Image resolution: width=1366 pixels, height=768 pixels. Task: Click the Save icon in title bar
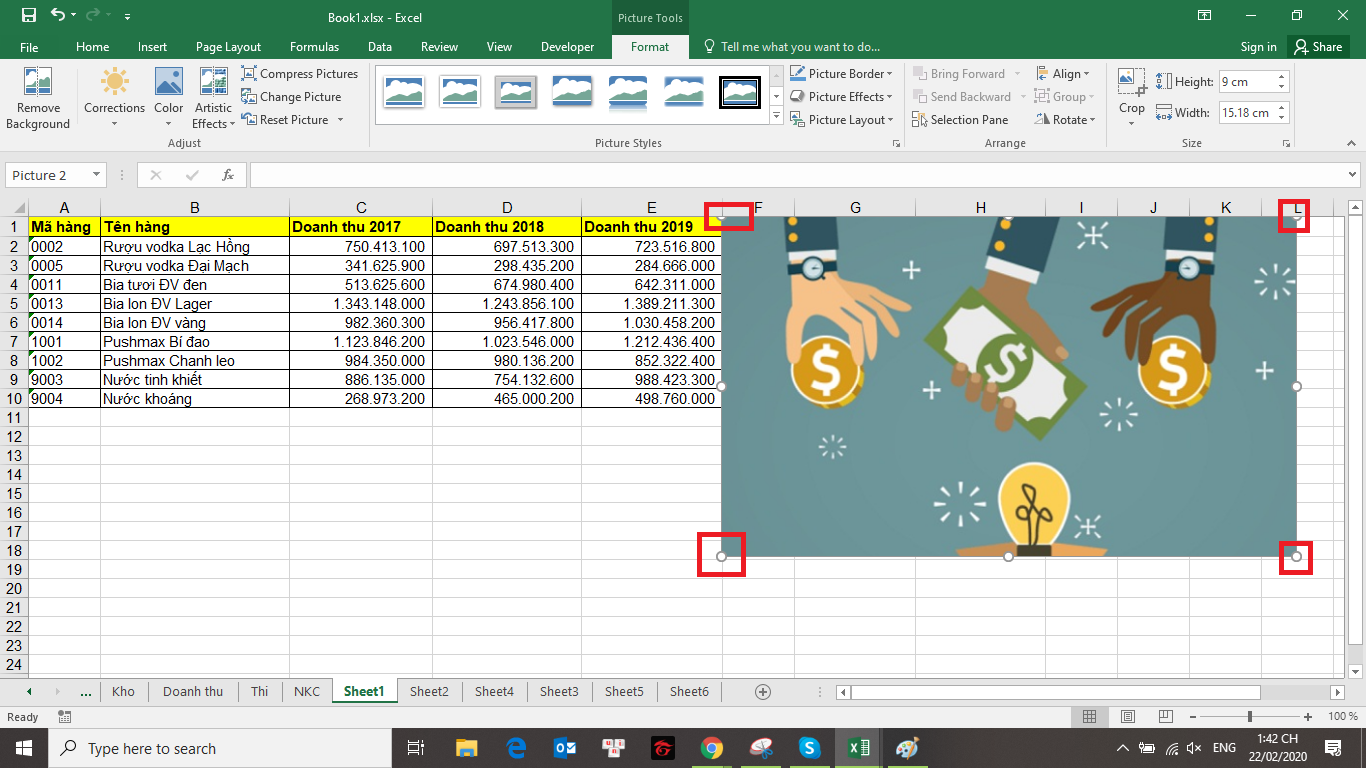pyautogui.click(x=28, y=16)
